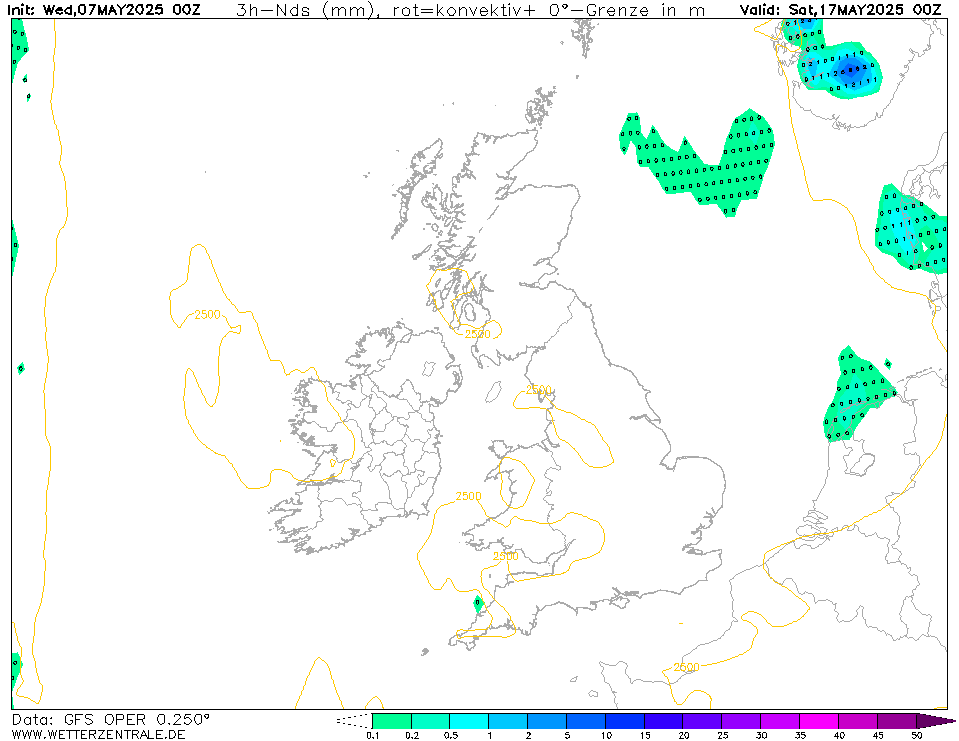Click the legend label "0.5"
This screenshot has height=741, width=959.
tap(451, 735)
